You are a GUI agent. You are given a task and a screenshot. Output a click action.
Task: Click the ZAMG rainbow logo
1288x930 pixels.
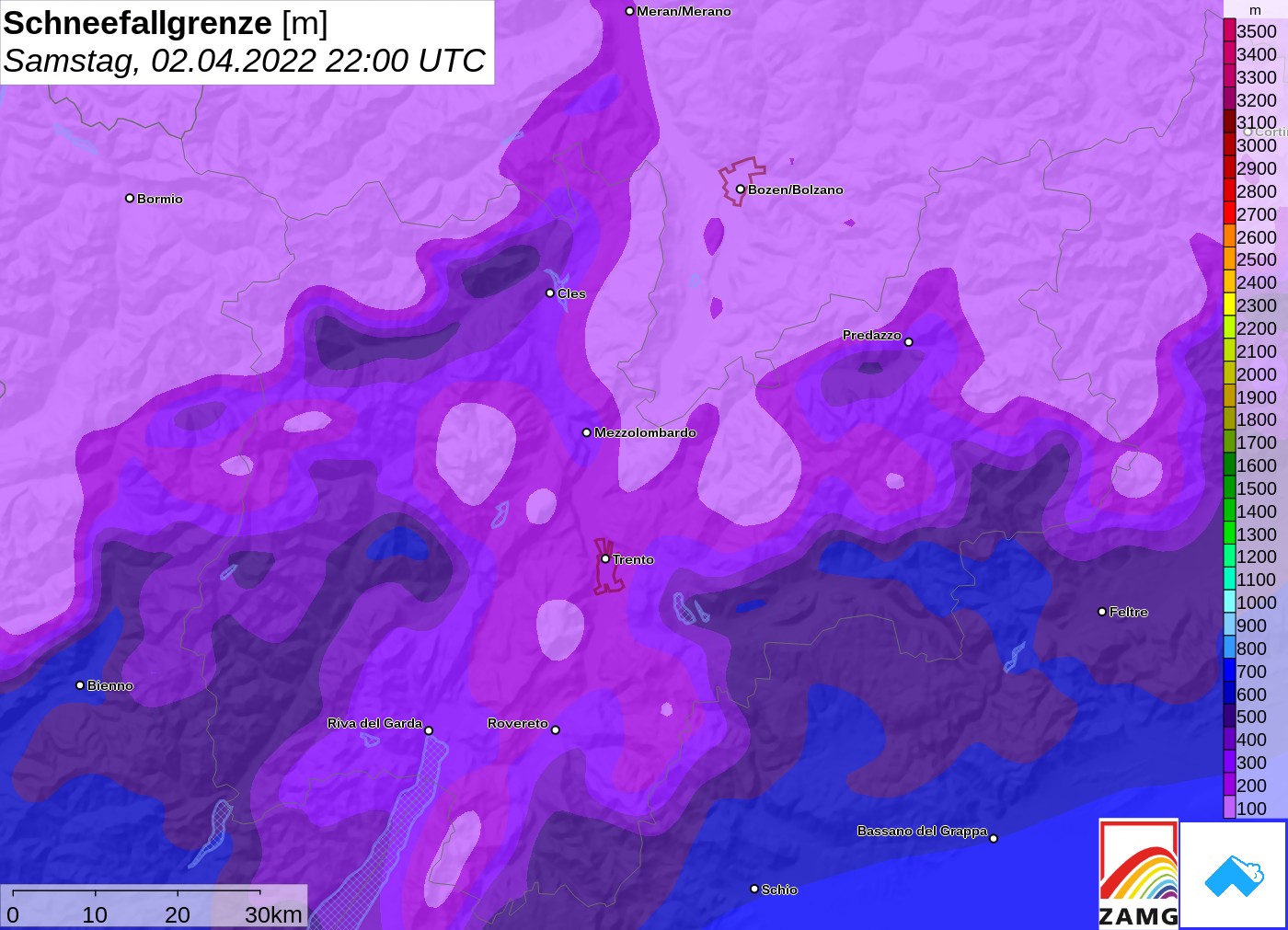(1139, 873)
